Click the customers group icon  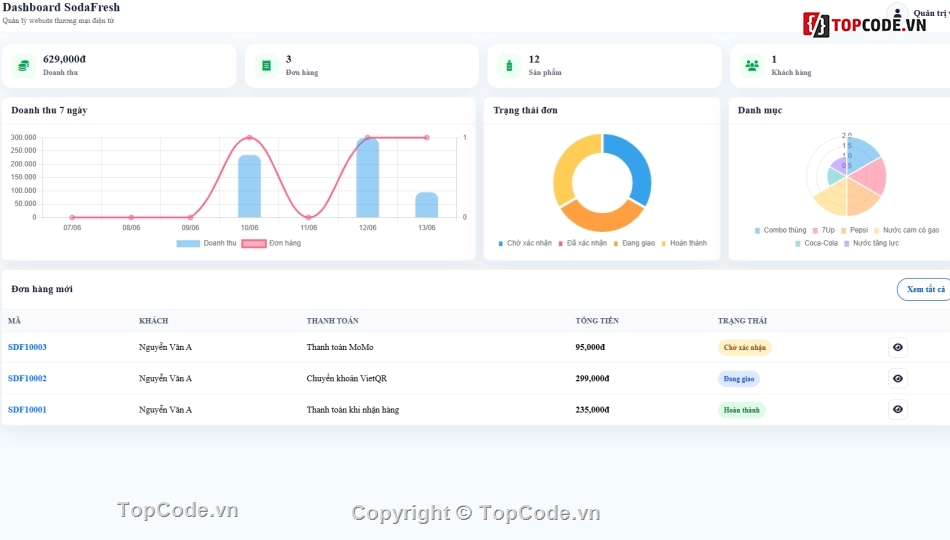point(752,65)
